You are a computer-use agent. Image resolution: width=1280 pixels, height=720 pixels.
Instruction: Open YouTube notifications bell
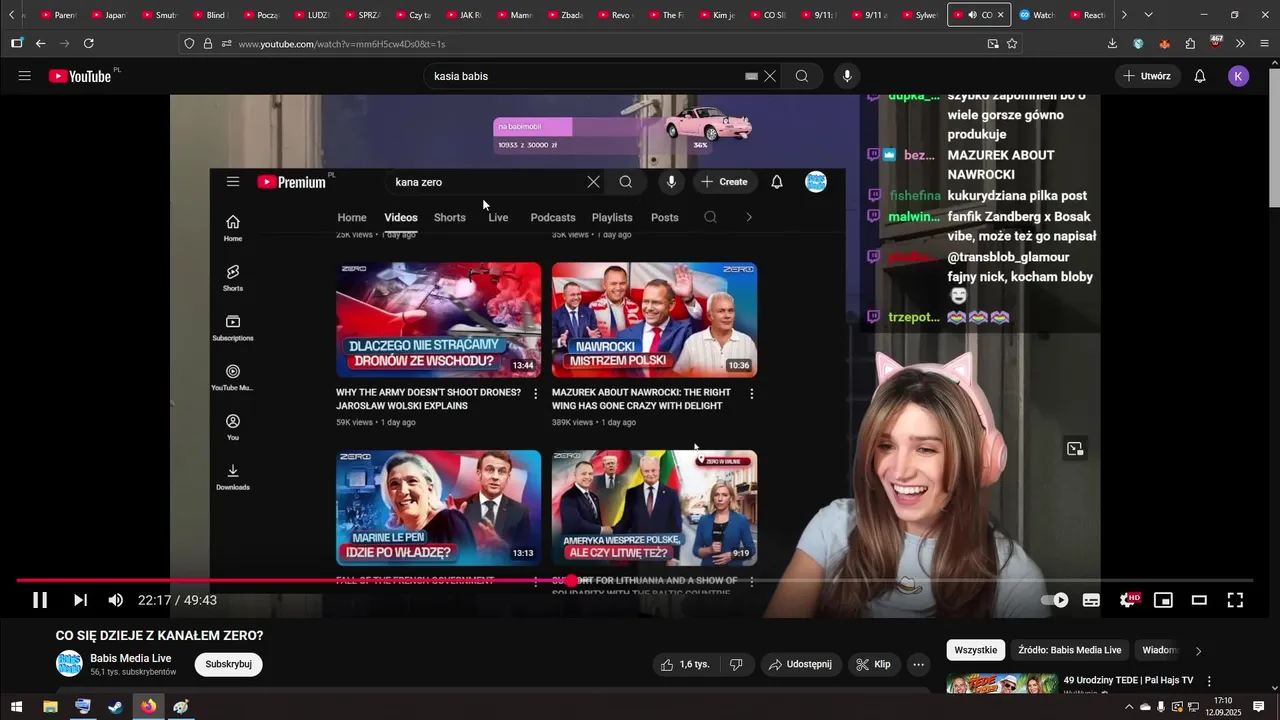click(1200, 76)
